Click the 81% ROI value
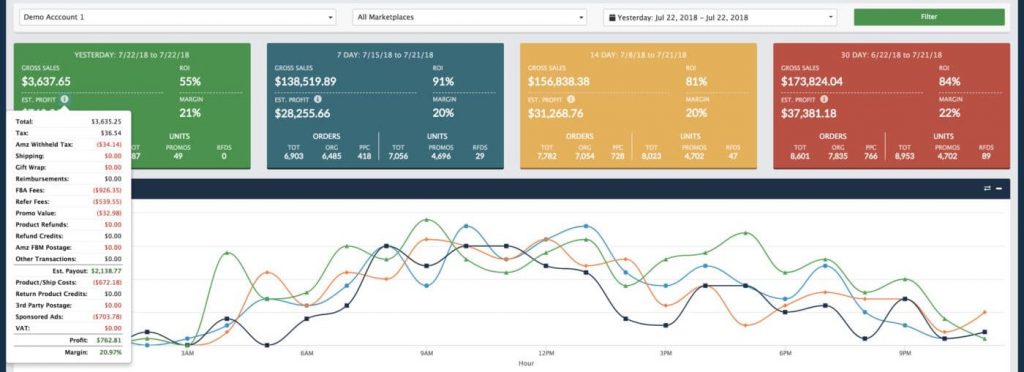This screenshot has height=372, width=1024. point(696,82)
